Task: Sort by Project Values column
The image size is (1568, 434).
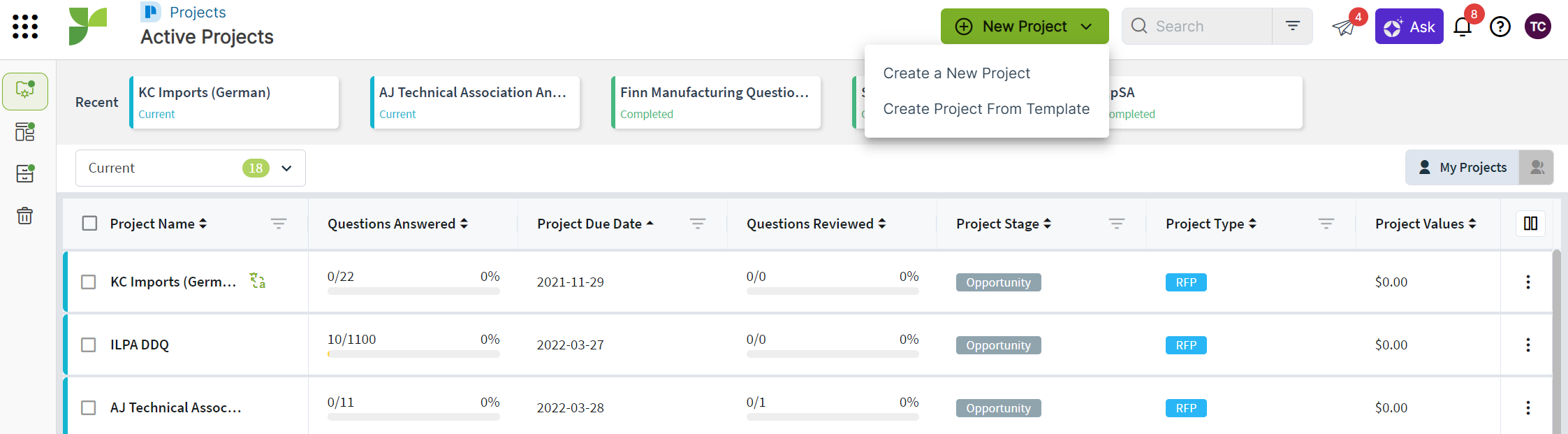Action: point(1426,224)
